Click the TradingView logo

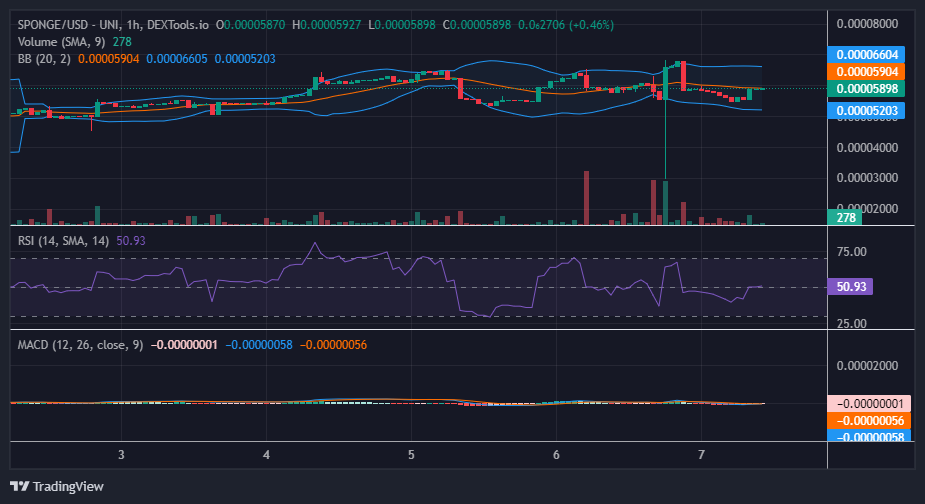tap(57, 486)
